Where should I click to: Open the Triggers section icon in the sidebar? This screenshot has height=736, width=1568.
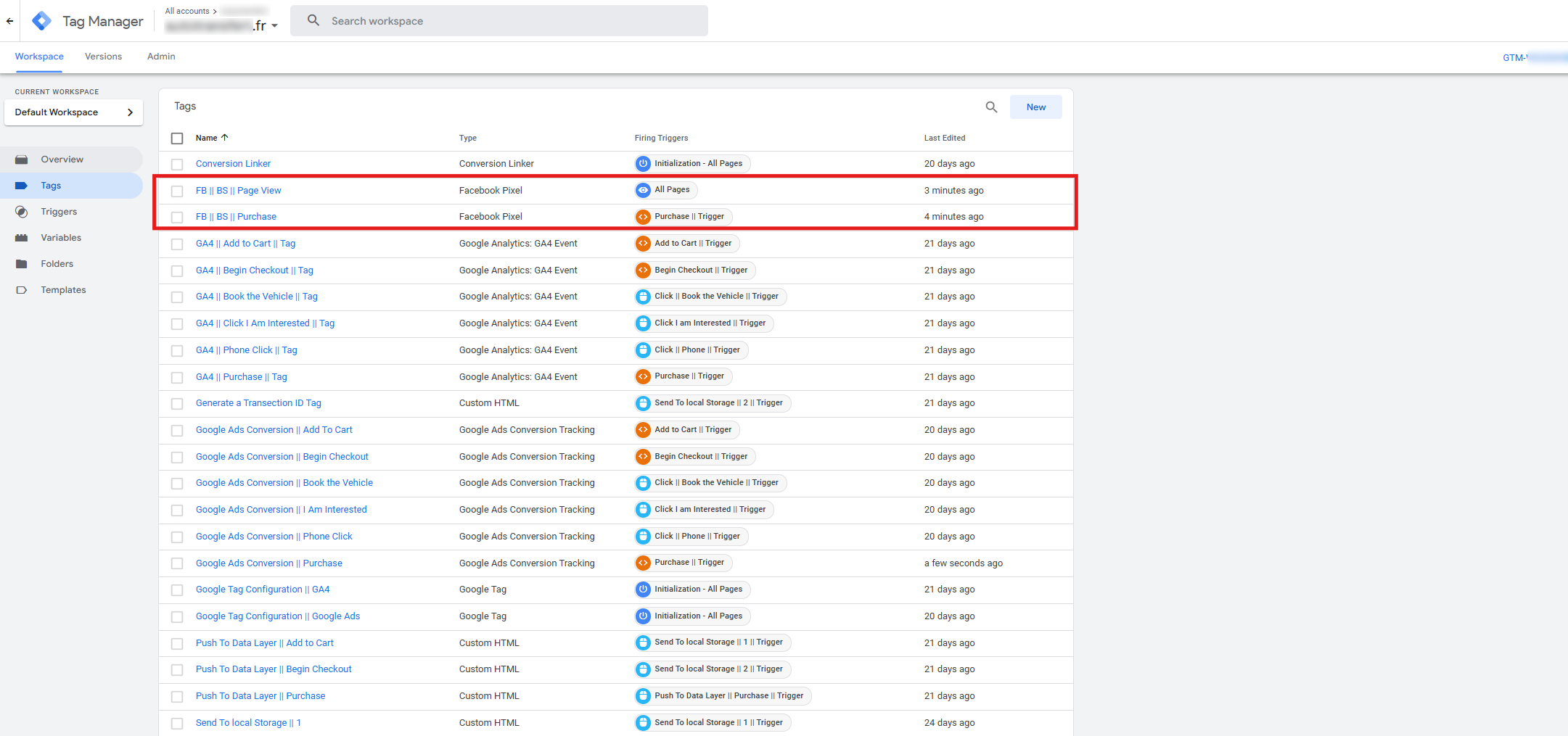(22, 212)
